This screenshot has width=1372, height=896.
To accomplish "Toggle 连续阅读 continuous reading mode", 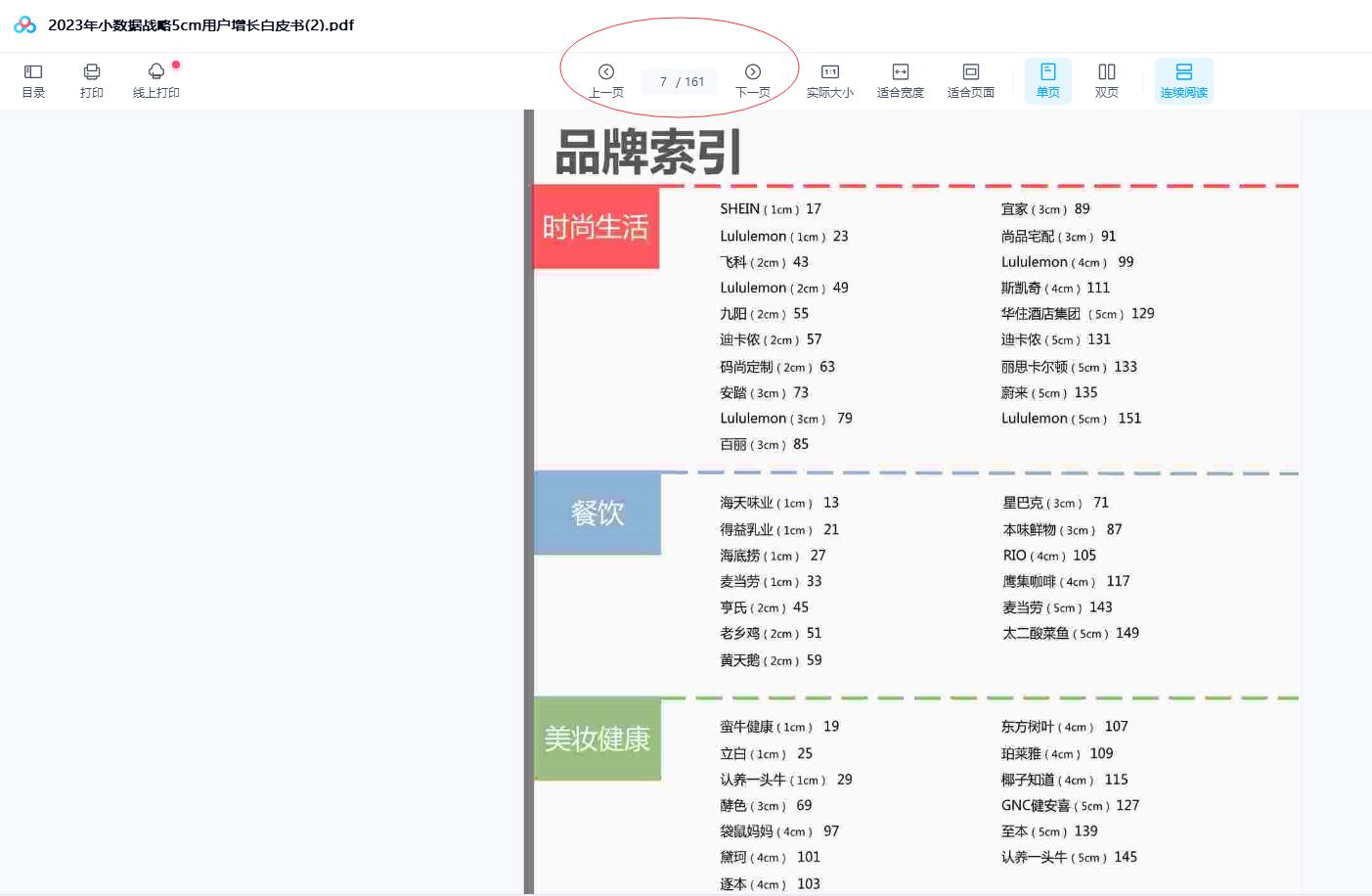I will tap(1183, 80).
